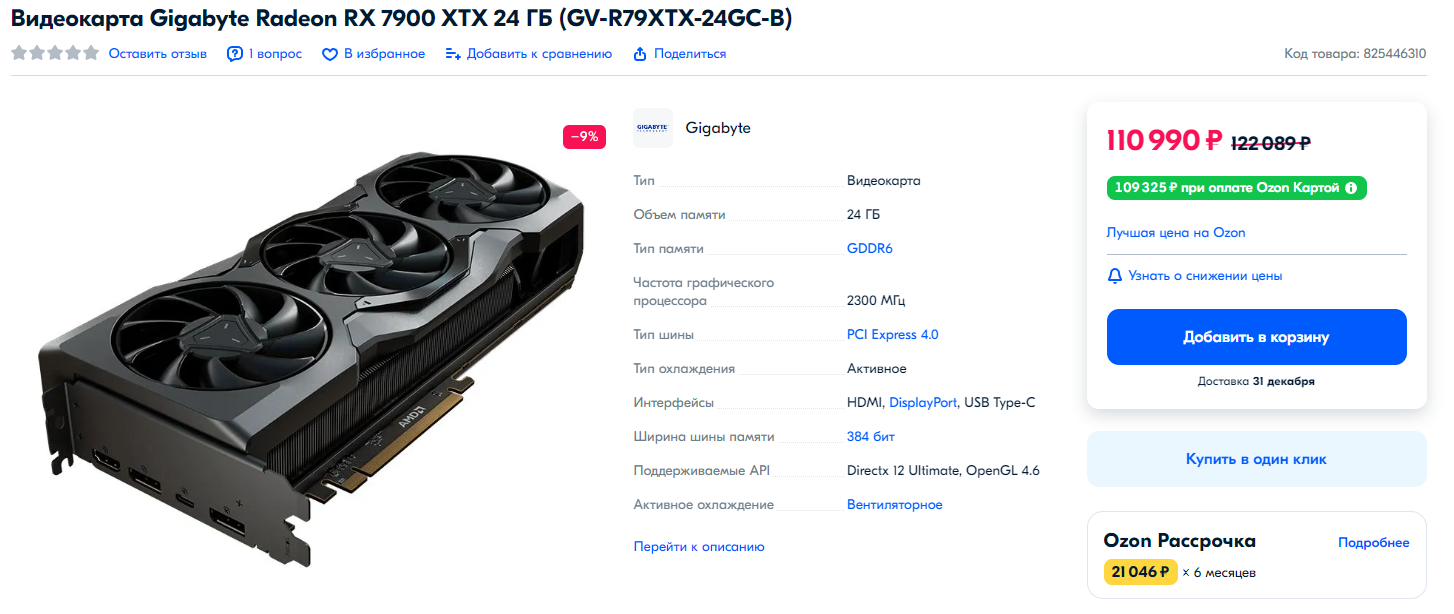
Task: Click the 'Лучшая цена на Ozon' link
Action: [1176, 232]
